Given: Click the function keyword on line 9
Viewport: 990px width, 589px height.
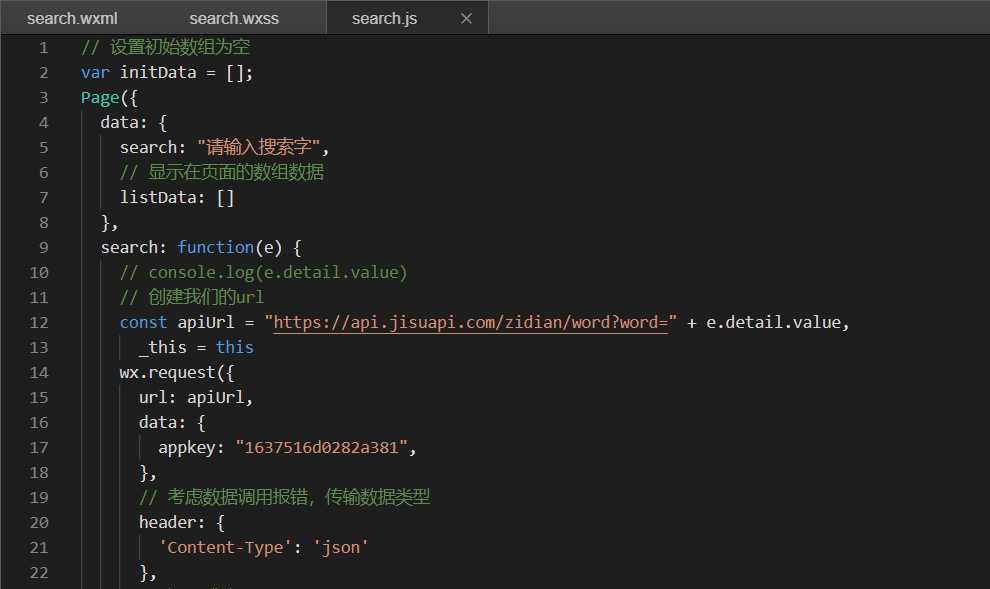Looking at the screenshot, I should coord(215,247).
